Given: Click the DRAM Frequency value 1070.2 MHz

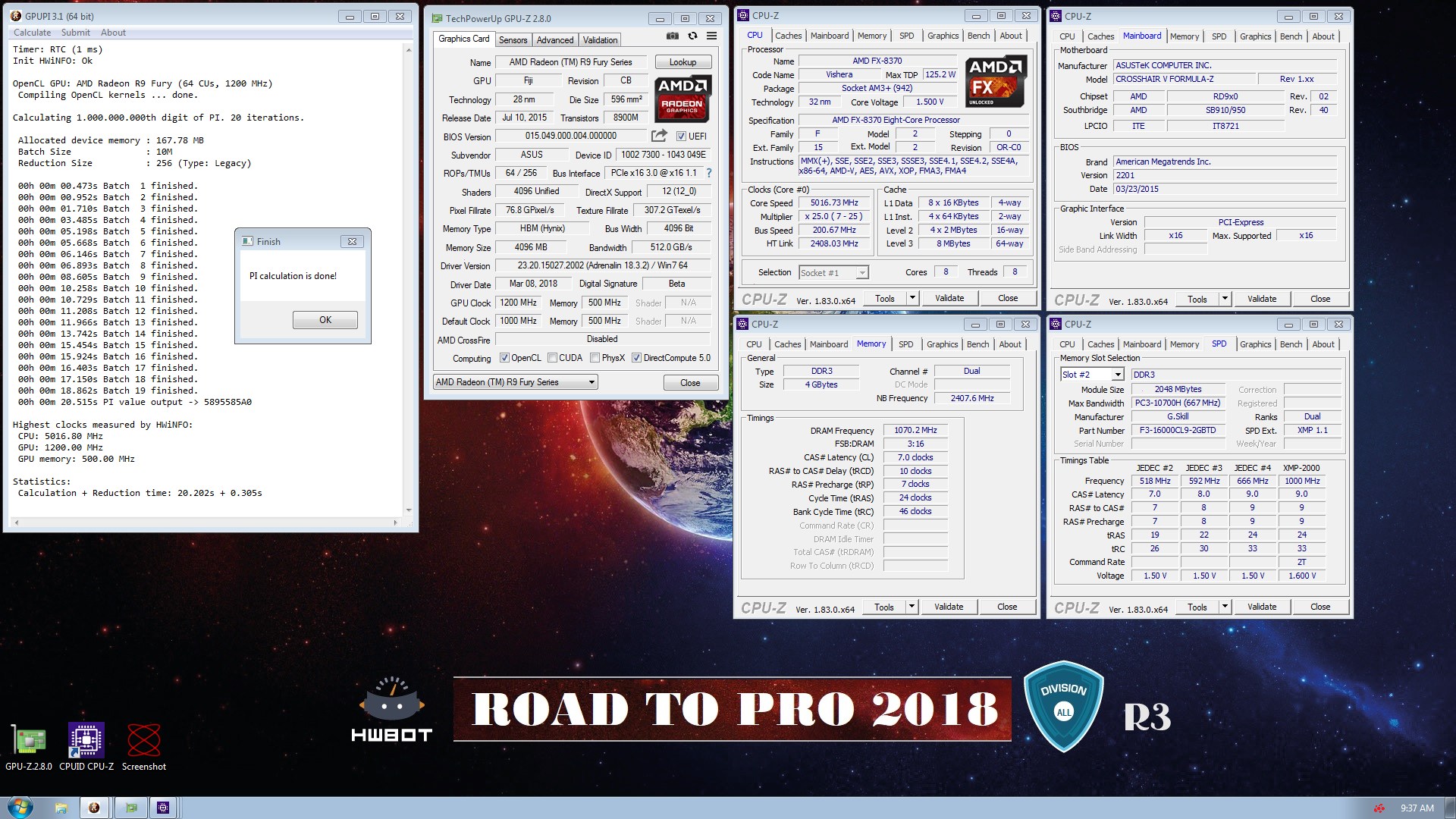Looking at the screenshot, I should [x=915, y=430].
